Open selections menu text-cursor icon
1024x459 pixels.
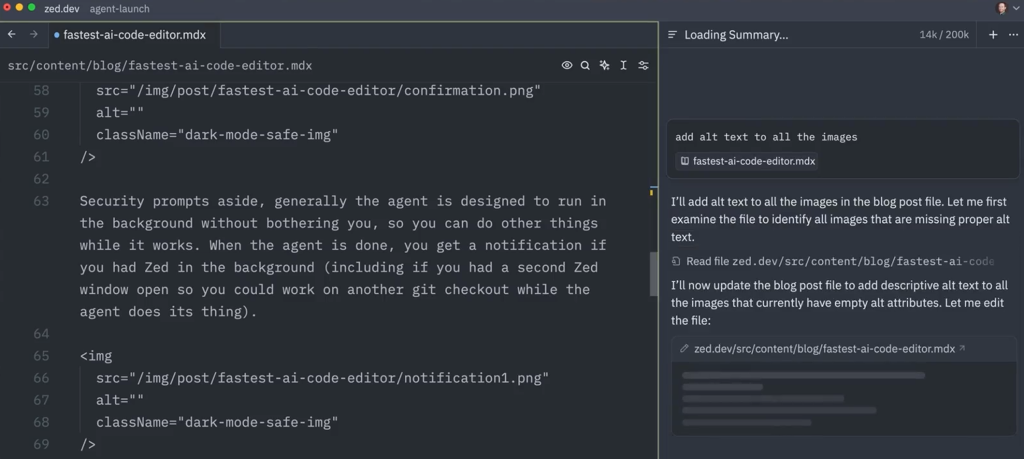[624, 65]
